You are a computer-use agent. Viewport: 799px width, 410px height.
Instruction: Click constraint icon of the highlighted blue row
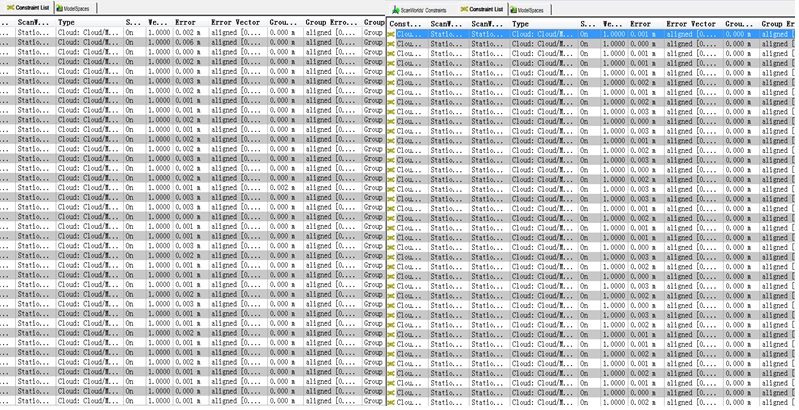391,34
